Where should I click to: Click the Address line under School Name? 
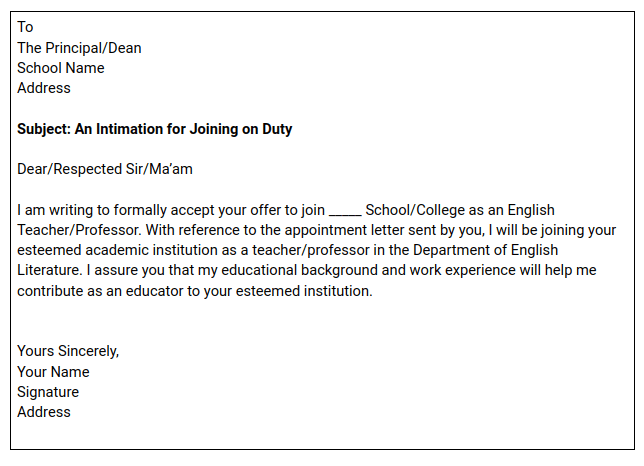(44, 88)
